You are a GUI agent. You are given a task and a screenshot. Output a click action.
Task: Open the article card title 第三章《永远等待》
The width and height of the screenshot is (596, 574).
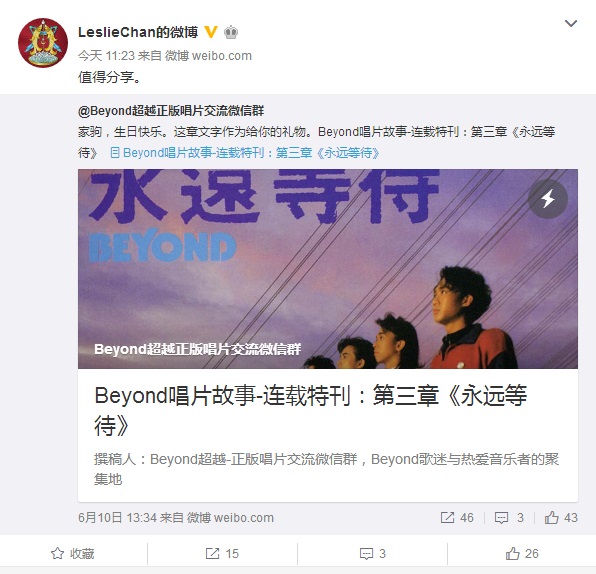tap(311, 410)
